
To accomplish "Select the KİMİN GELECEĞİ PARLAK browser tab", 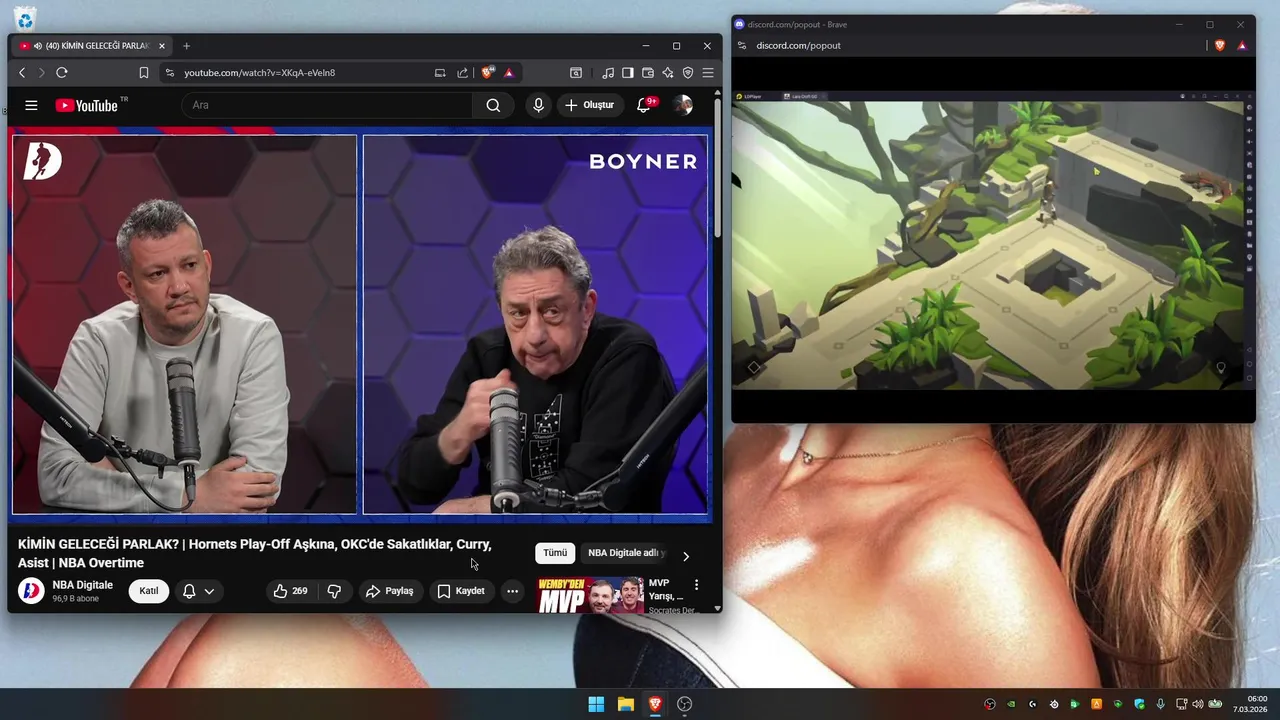I will (90, 46).
